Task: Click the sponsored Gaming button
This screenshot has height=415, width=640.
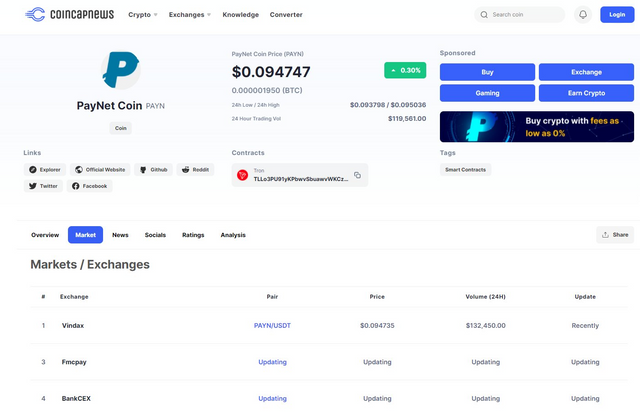Action: (487, 93)
